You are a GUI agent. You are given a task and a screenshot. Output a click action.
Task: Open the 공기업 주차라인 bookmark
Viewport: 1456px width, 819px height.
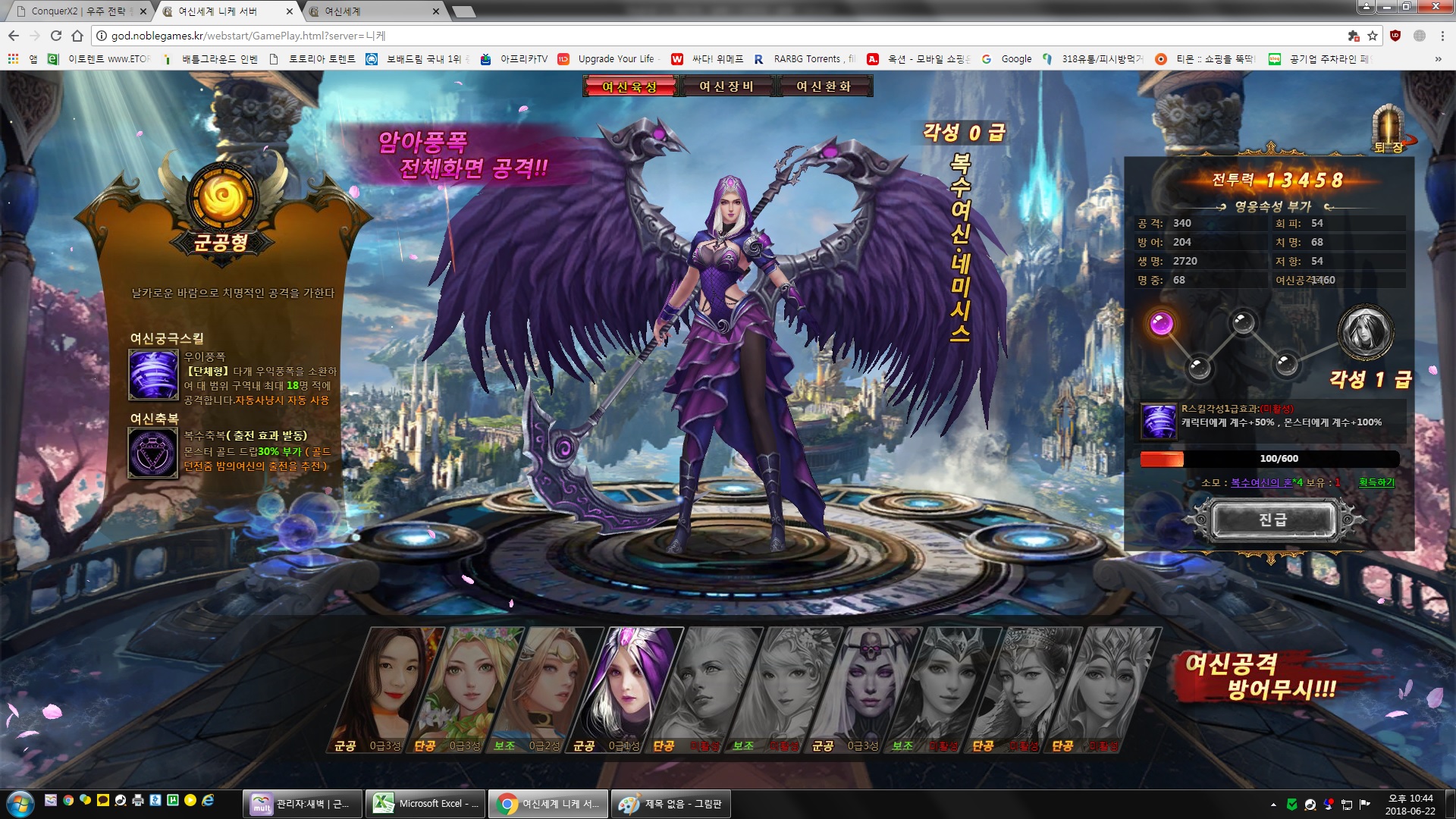coord(1319,58)
